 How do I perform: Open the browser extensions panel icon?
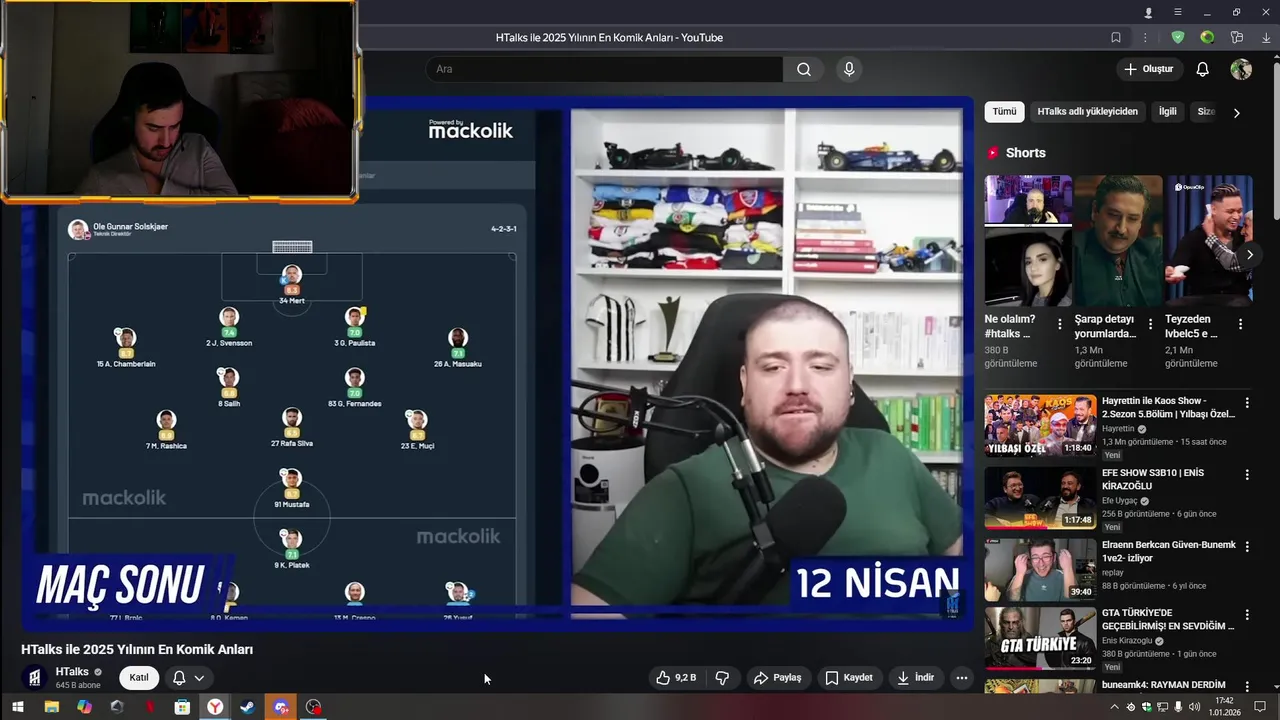tap(1237, 38)
